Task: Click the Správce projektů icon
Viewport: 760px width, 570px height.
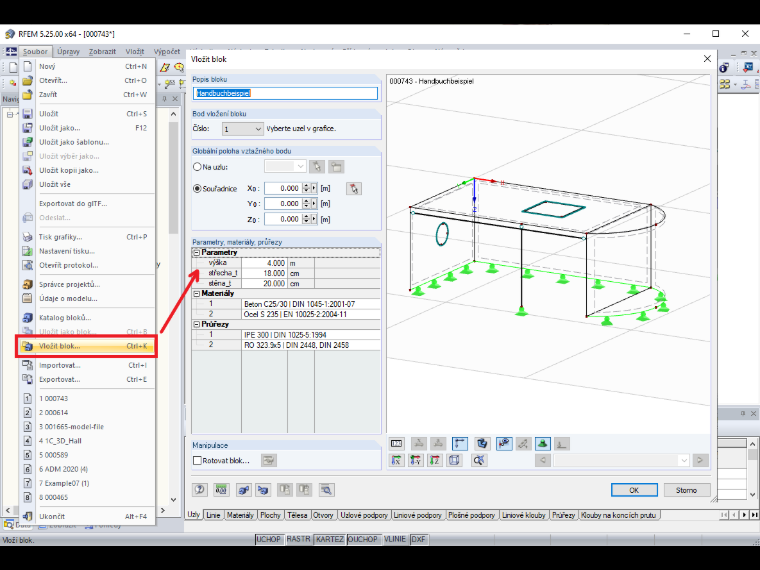Action: pos(28,284)
